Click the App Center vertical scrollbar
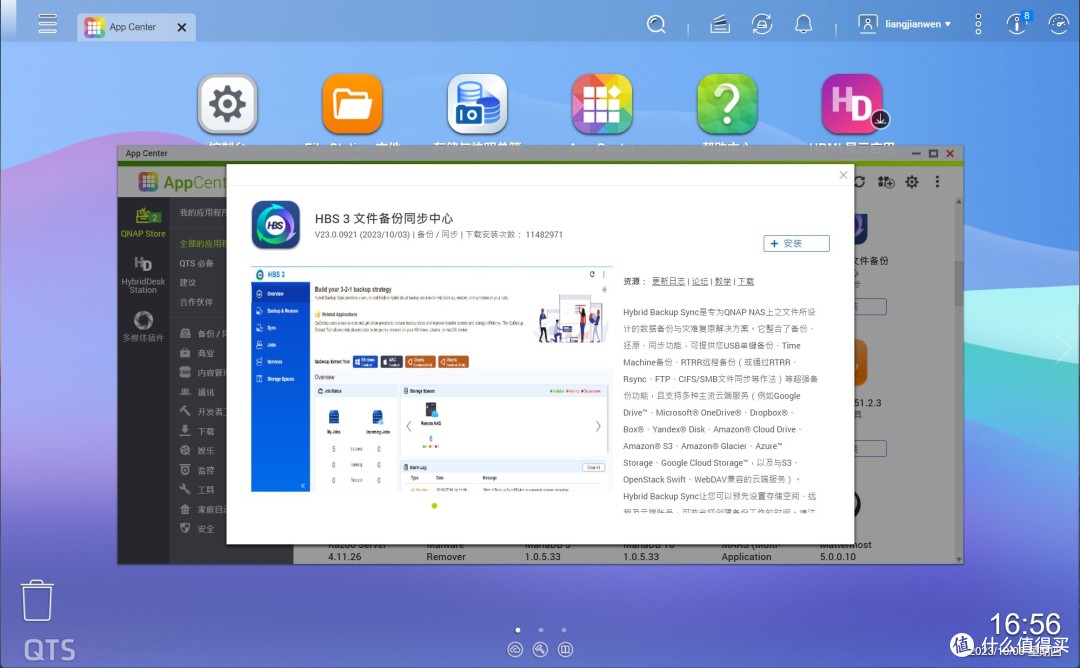This screenshot has width=1080, height=668. coord(958,283)
